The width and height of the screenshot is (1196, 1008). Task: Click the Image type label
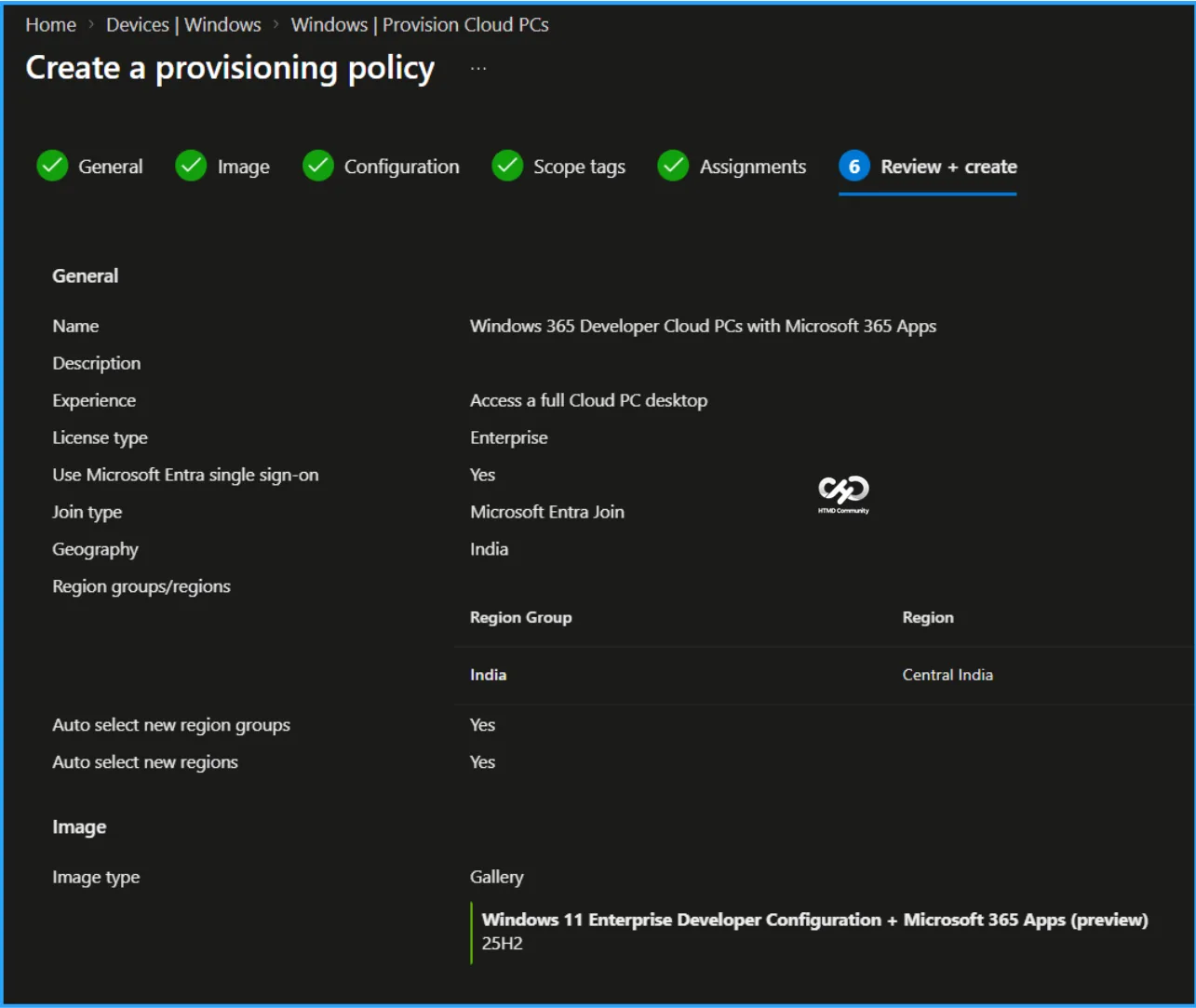pyautogui.click(x=96, y=877)
